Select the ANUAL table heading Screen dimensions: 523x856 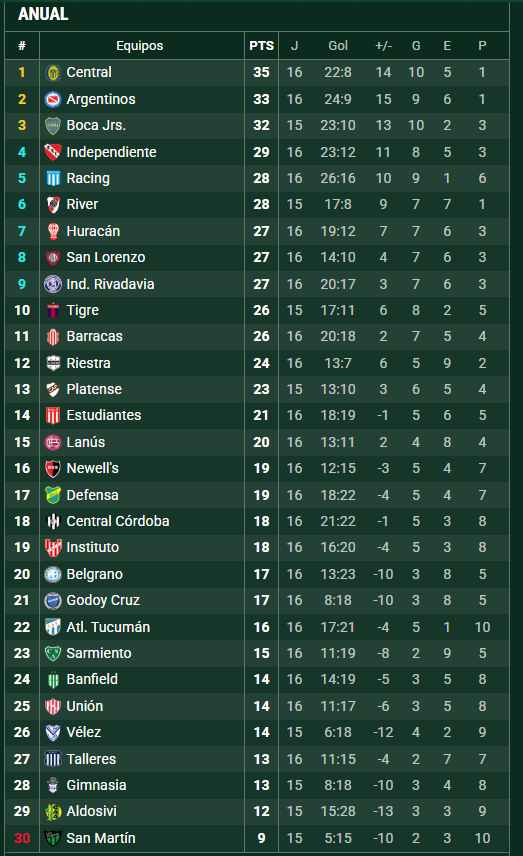(43, 14)
